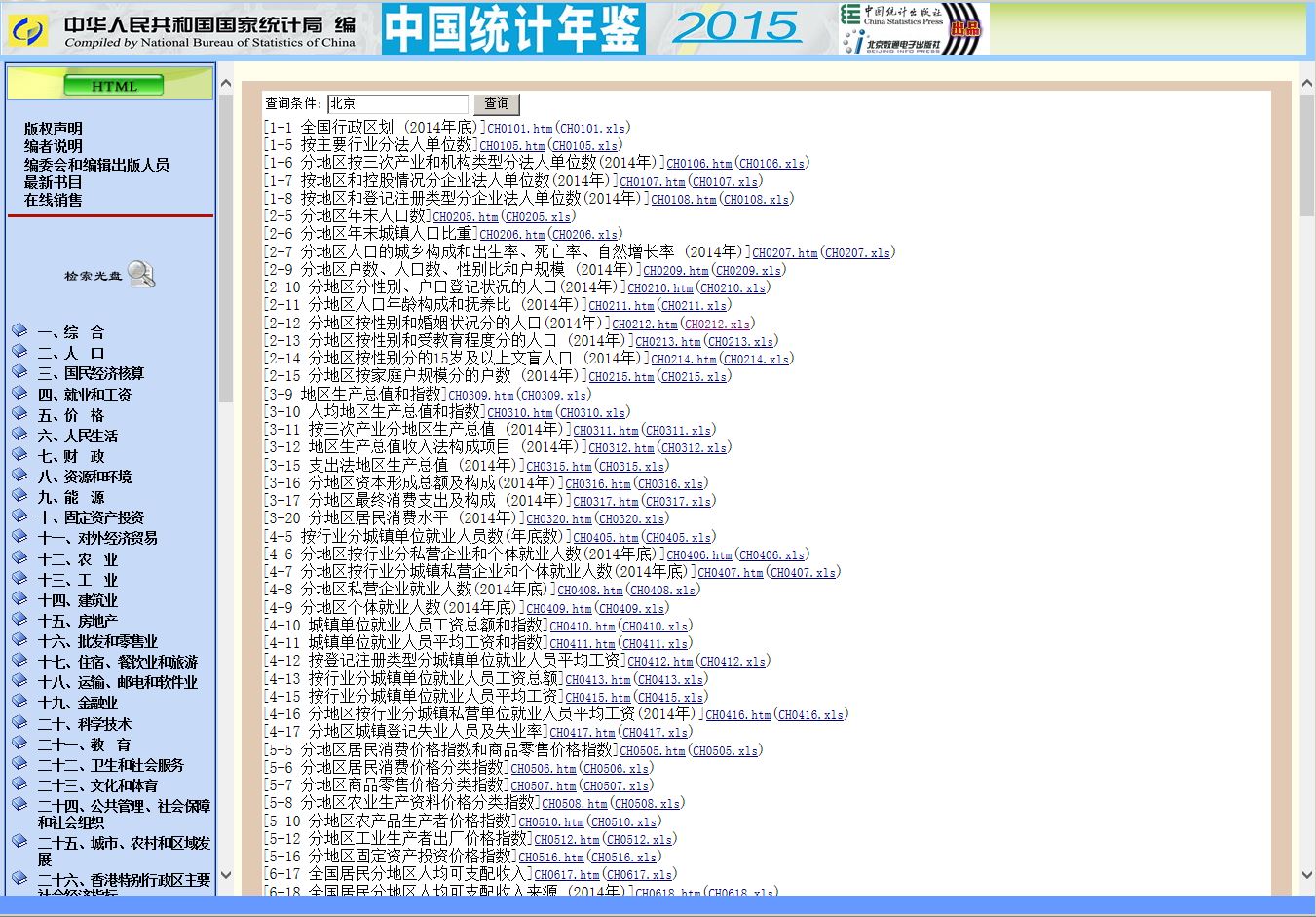
Task: Open the 编者说明 link
Action: coord(54,146)
